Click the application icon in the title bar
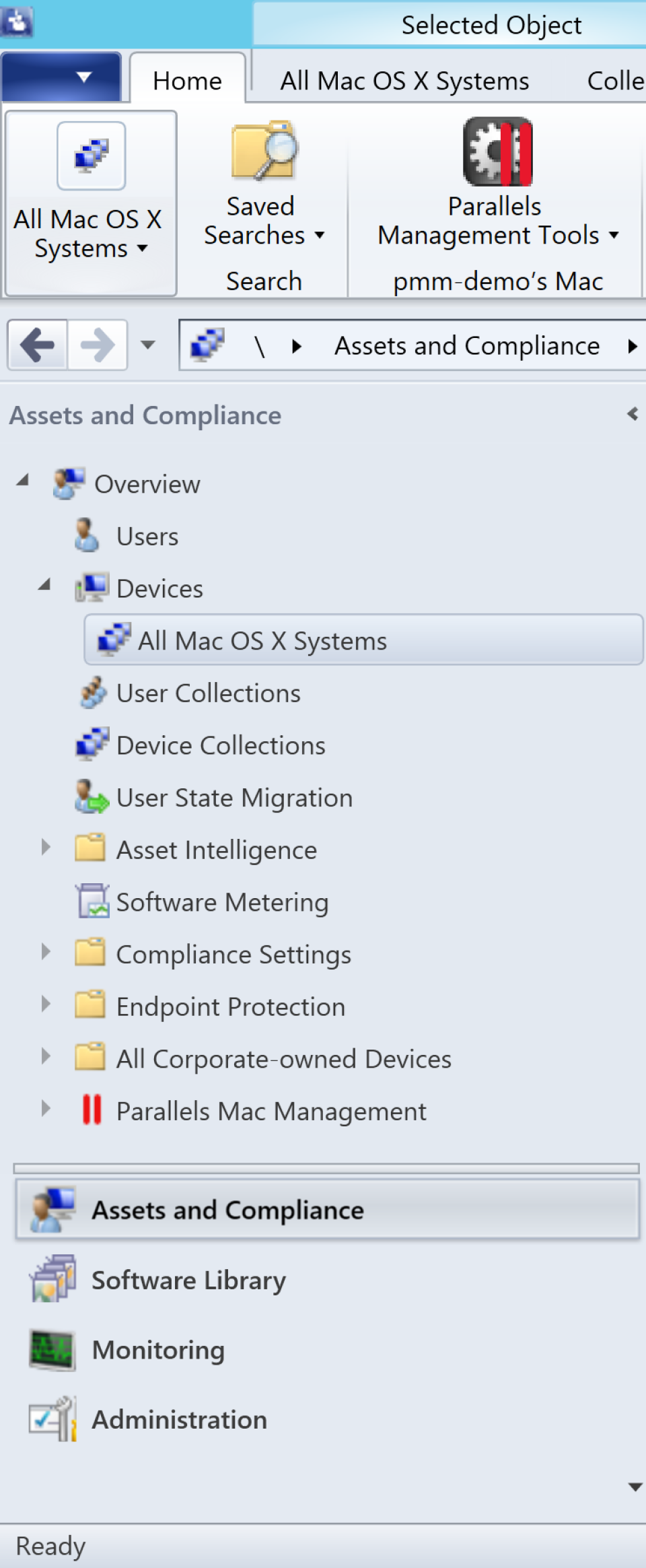The image size is (646, 1568). pyautogui.click(x=16, y=22)
